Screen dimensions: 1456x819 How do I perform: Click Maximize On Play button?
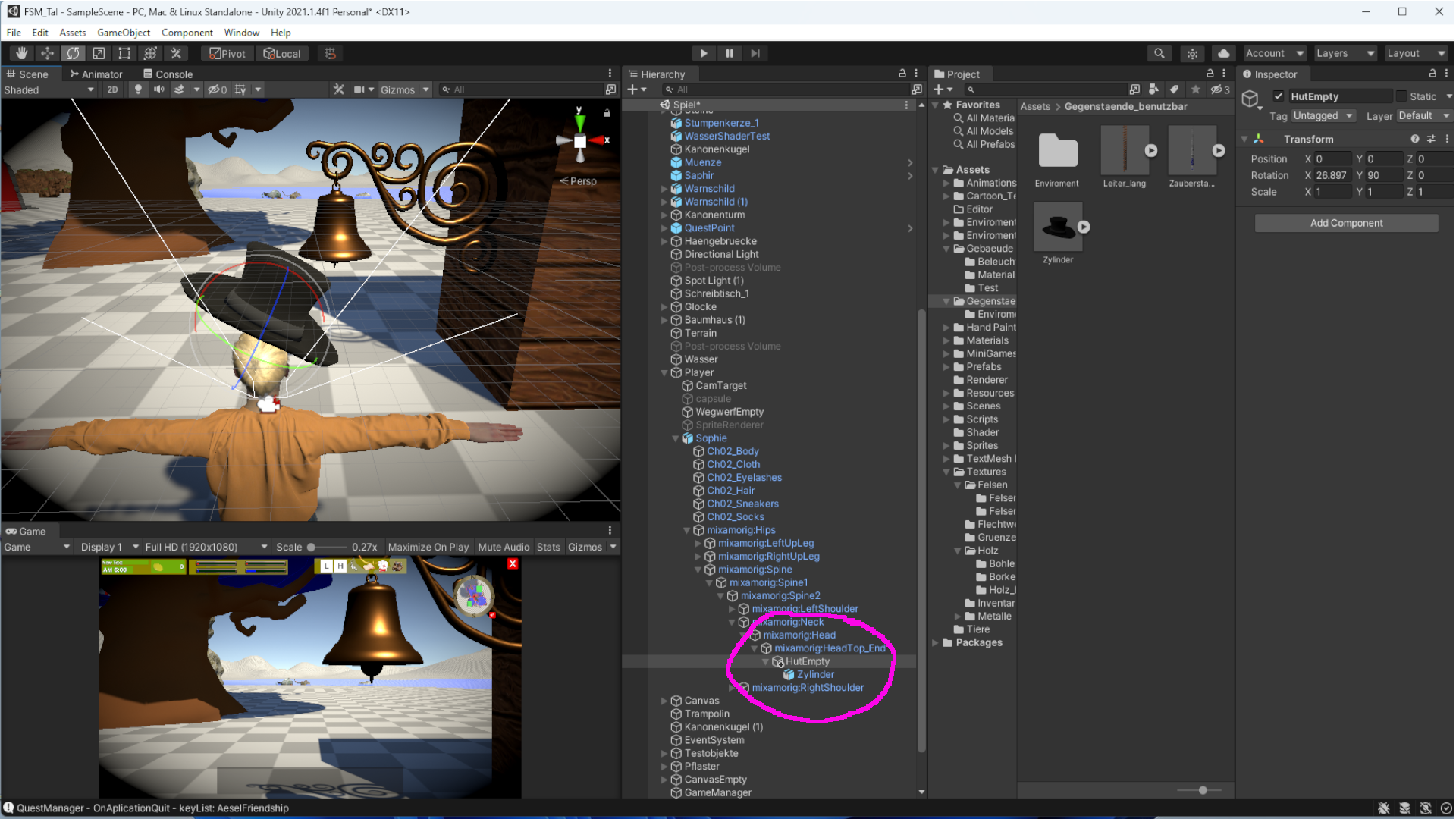click(x=428, y=547)
